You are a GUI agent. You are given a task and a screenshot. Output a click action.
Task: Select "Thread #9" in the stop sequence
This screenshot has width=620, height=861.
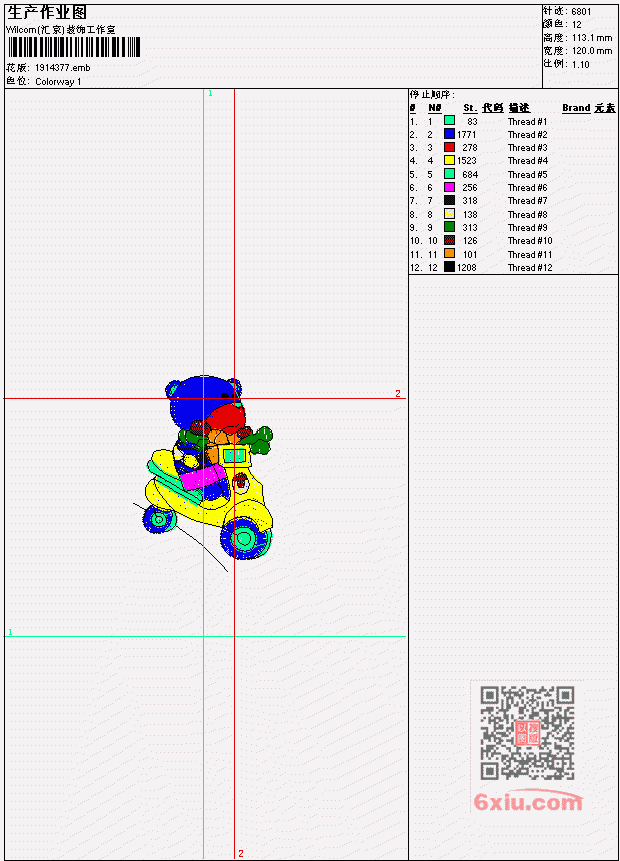(x=527, y=228)
